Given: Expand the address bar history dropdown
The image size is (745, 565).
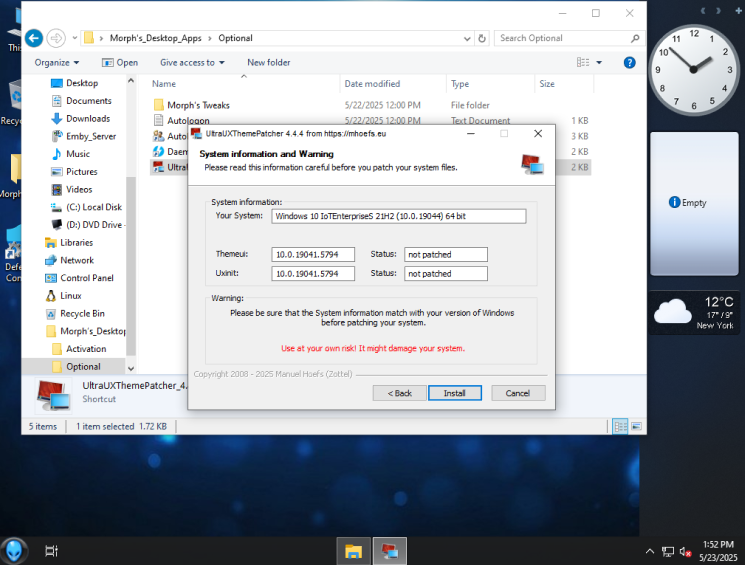Looking at the screenshot, I should click(x=467, y=38).
